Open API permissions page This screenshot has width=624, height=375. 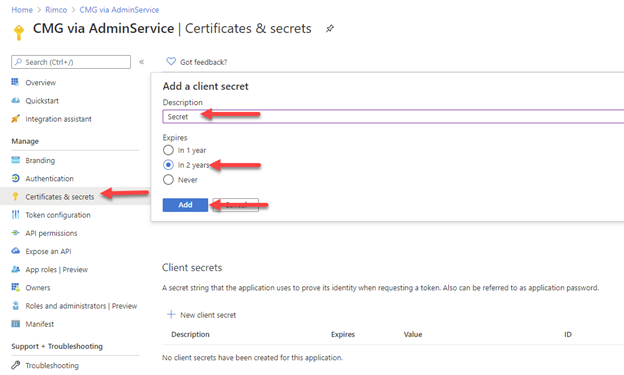[51, 233]
